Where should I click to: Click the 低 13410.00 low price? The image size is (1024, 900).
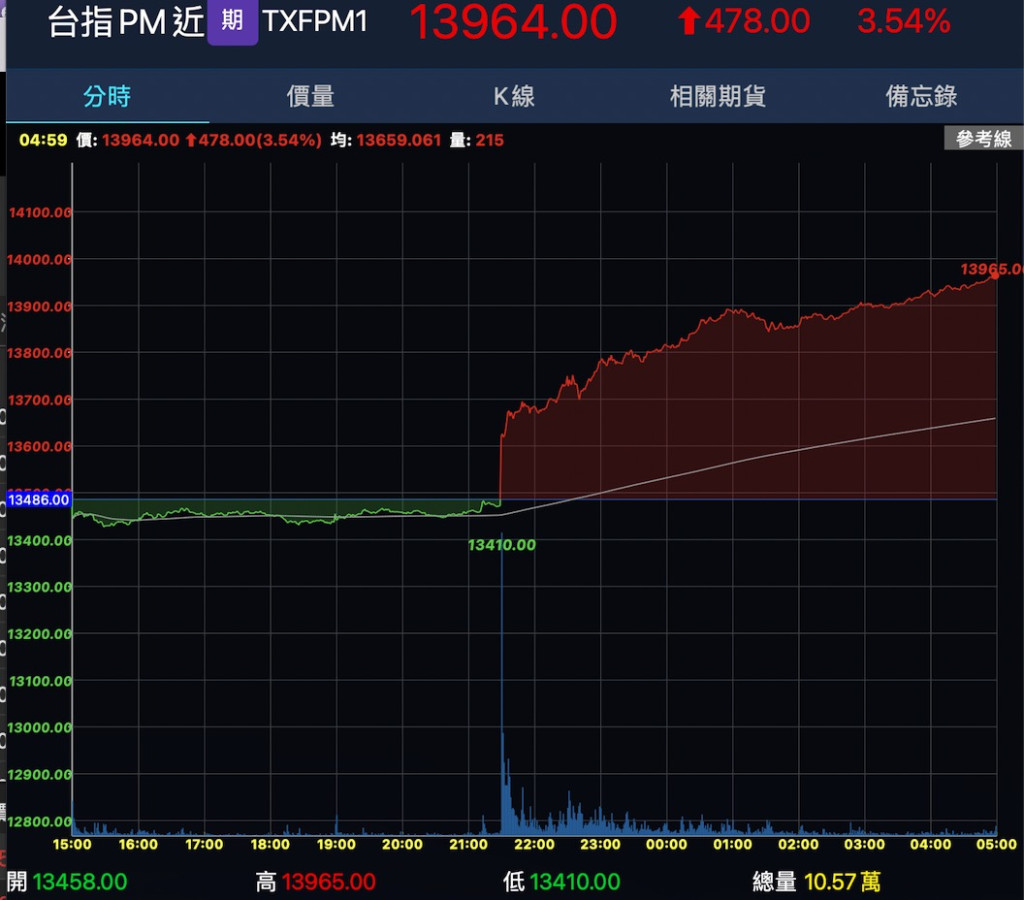pos(562,882)
